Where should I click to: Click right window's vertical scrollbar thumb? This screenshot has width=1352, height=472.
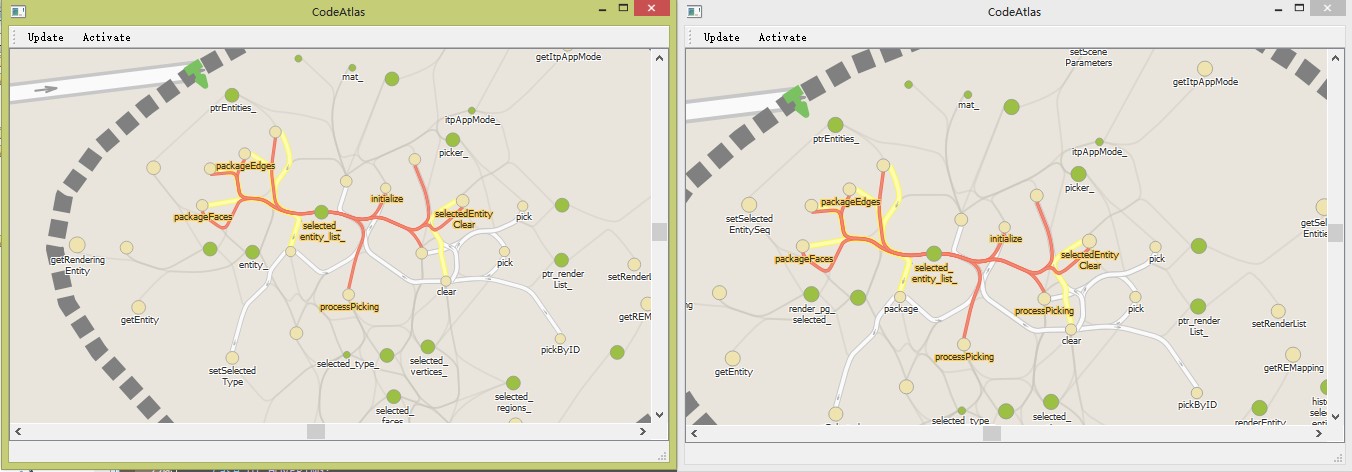tap(1335, 233)
